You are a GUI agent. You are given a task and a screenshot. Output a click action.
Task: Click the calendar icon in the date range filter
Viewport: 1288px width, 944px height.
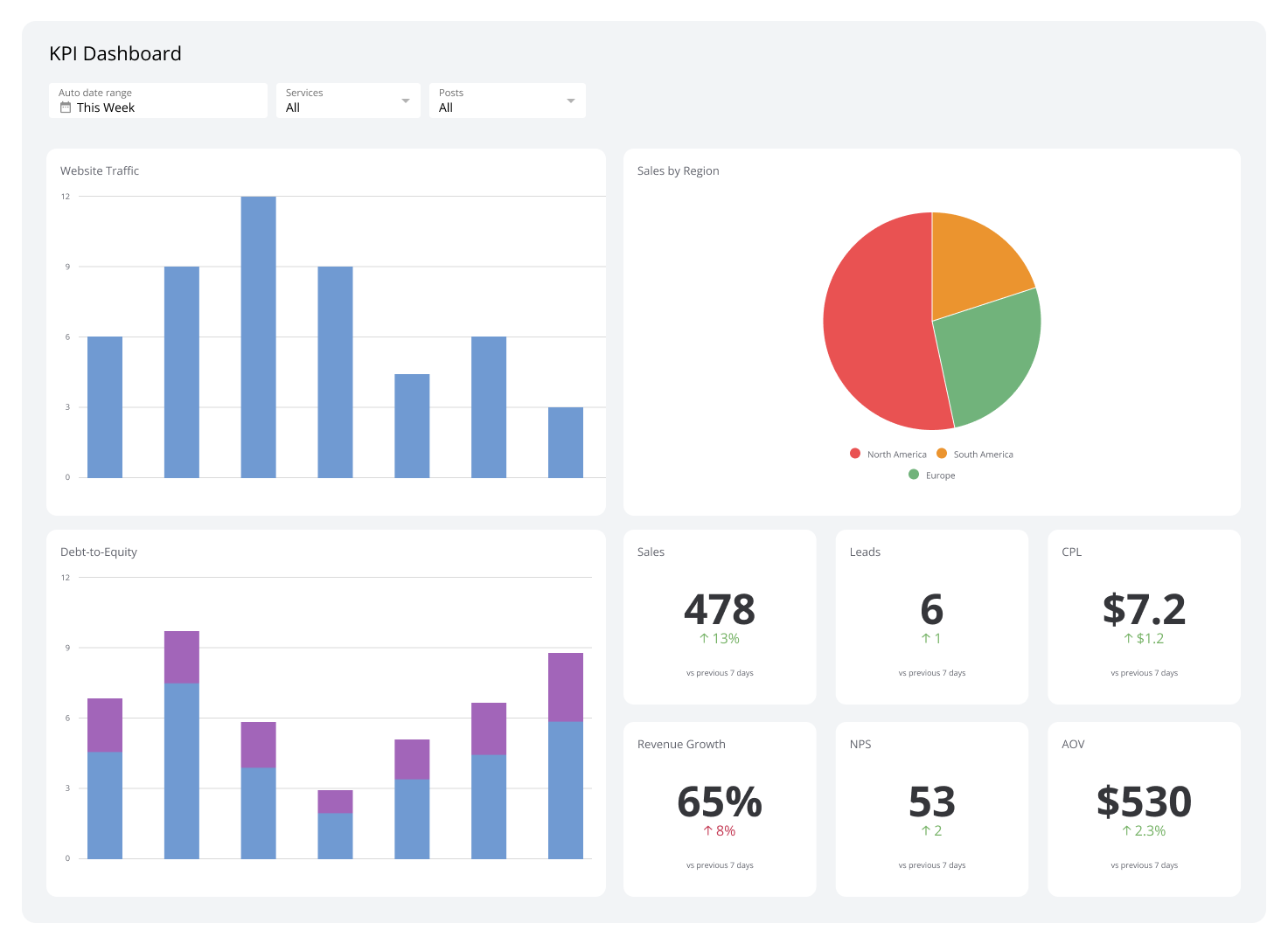click(x=65, y=107)
